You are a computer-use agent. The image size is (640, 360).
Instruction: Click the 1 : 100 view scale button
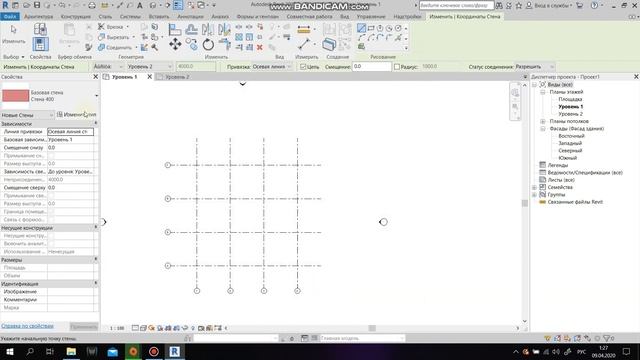pyautogui.click(x=117, y=328)
